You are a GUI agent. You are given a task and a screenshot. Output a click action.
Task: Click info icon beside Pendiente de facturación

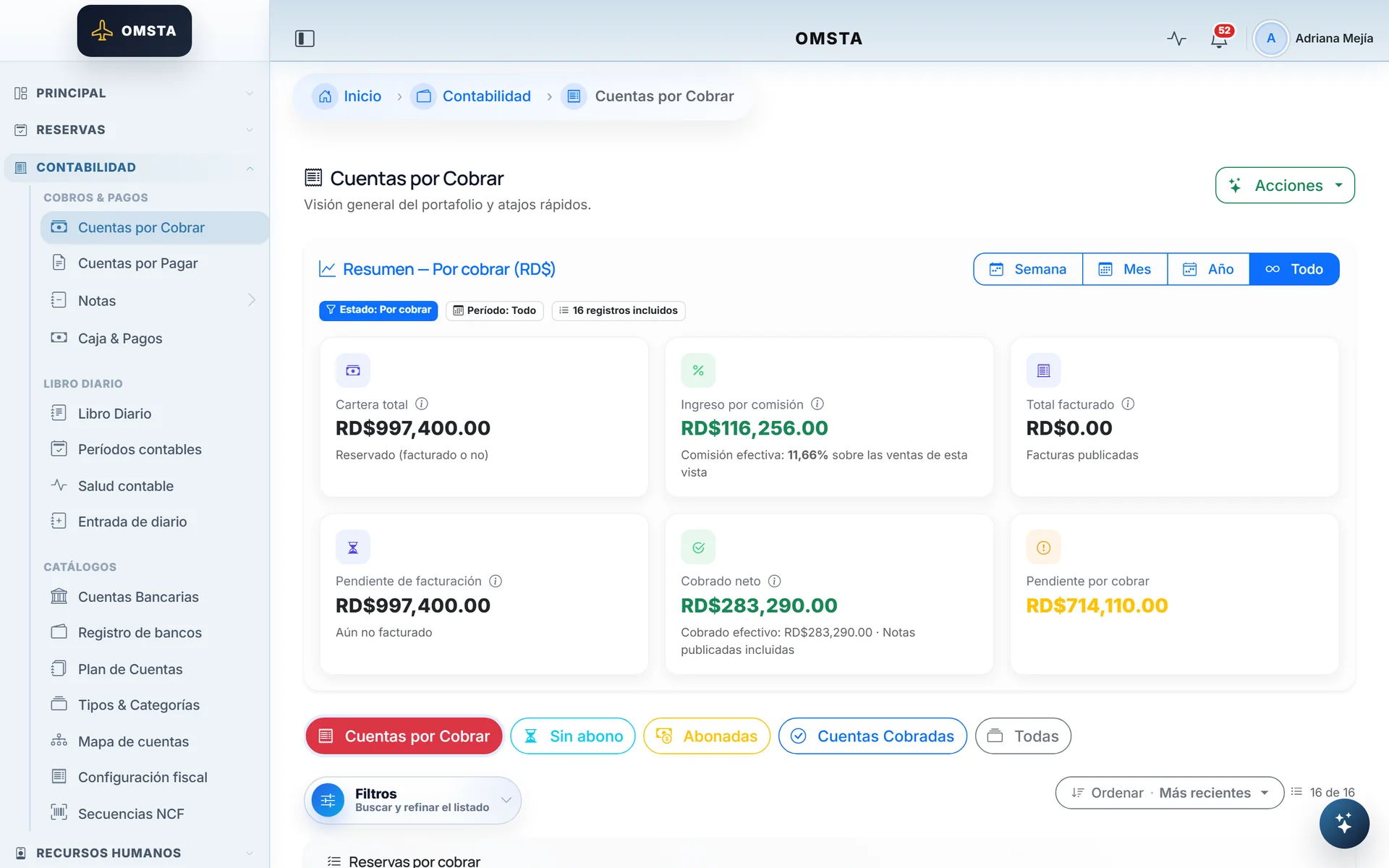(x=496, y=581)
